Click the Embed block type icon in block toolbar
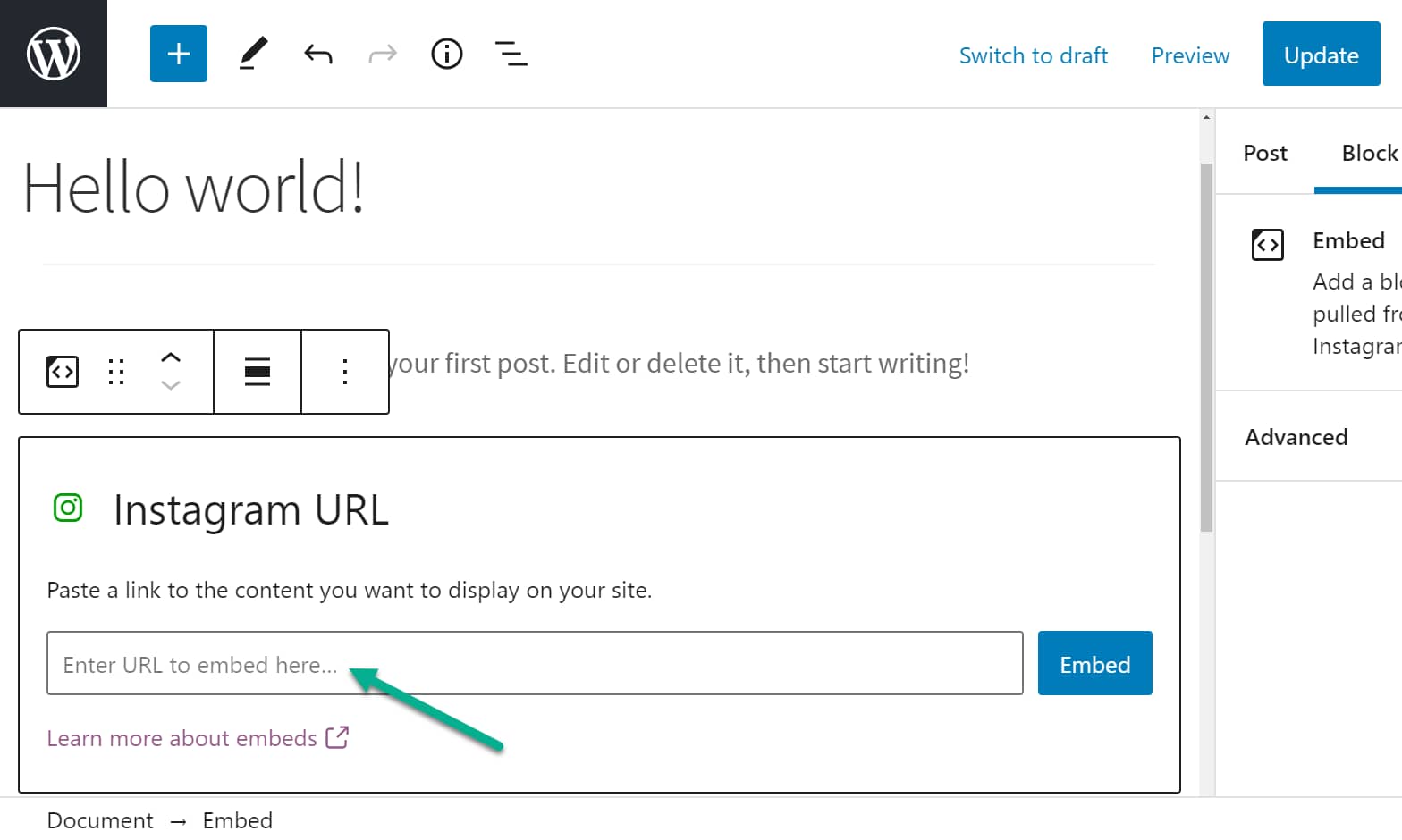The image size is (1402, 840). tap(63, 372)
